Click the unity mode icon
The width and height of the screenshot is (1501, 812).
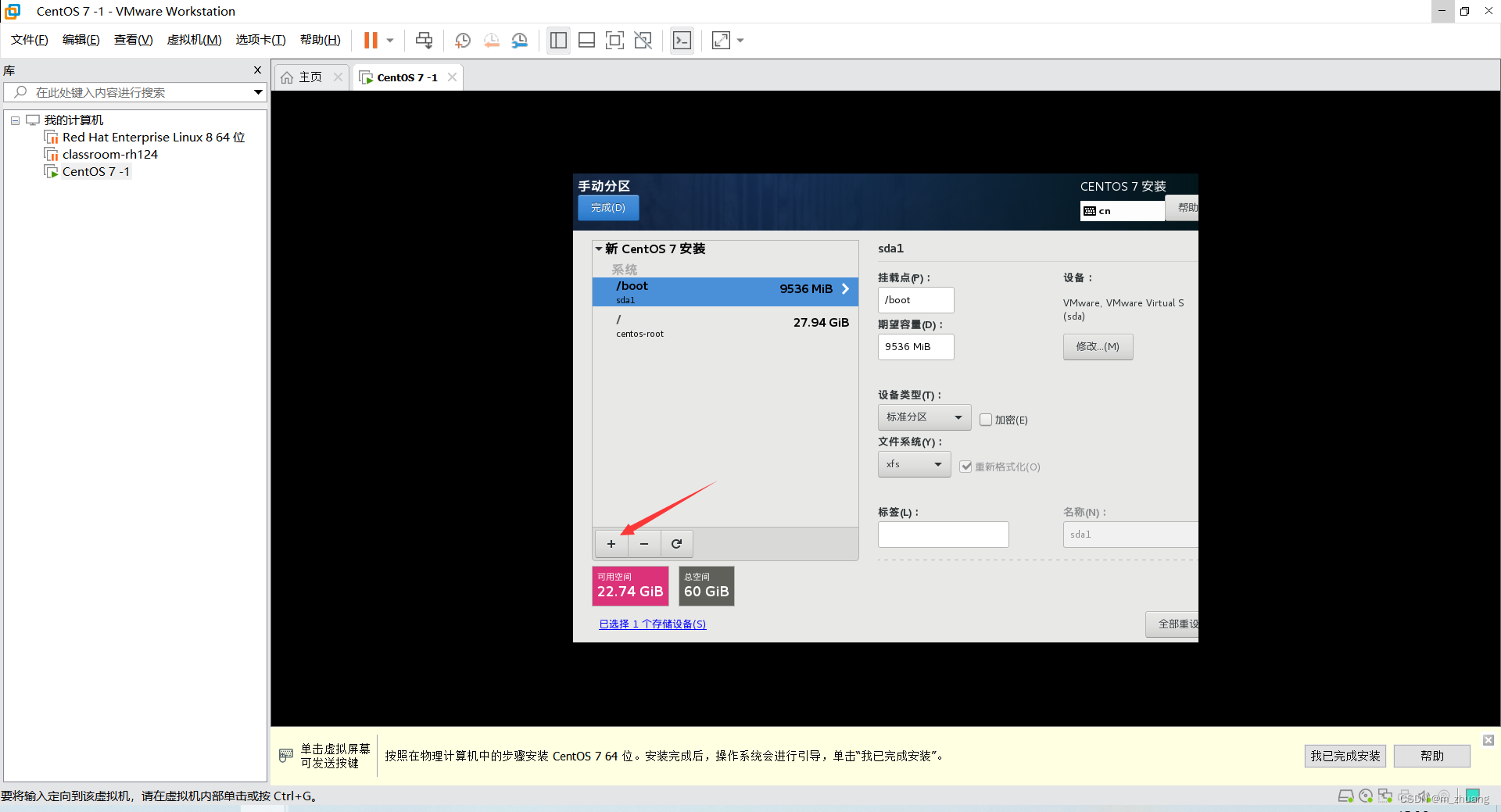[x=643, y=40]
